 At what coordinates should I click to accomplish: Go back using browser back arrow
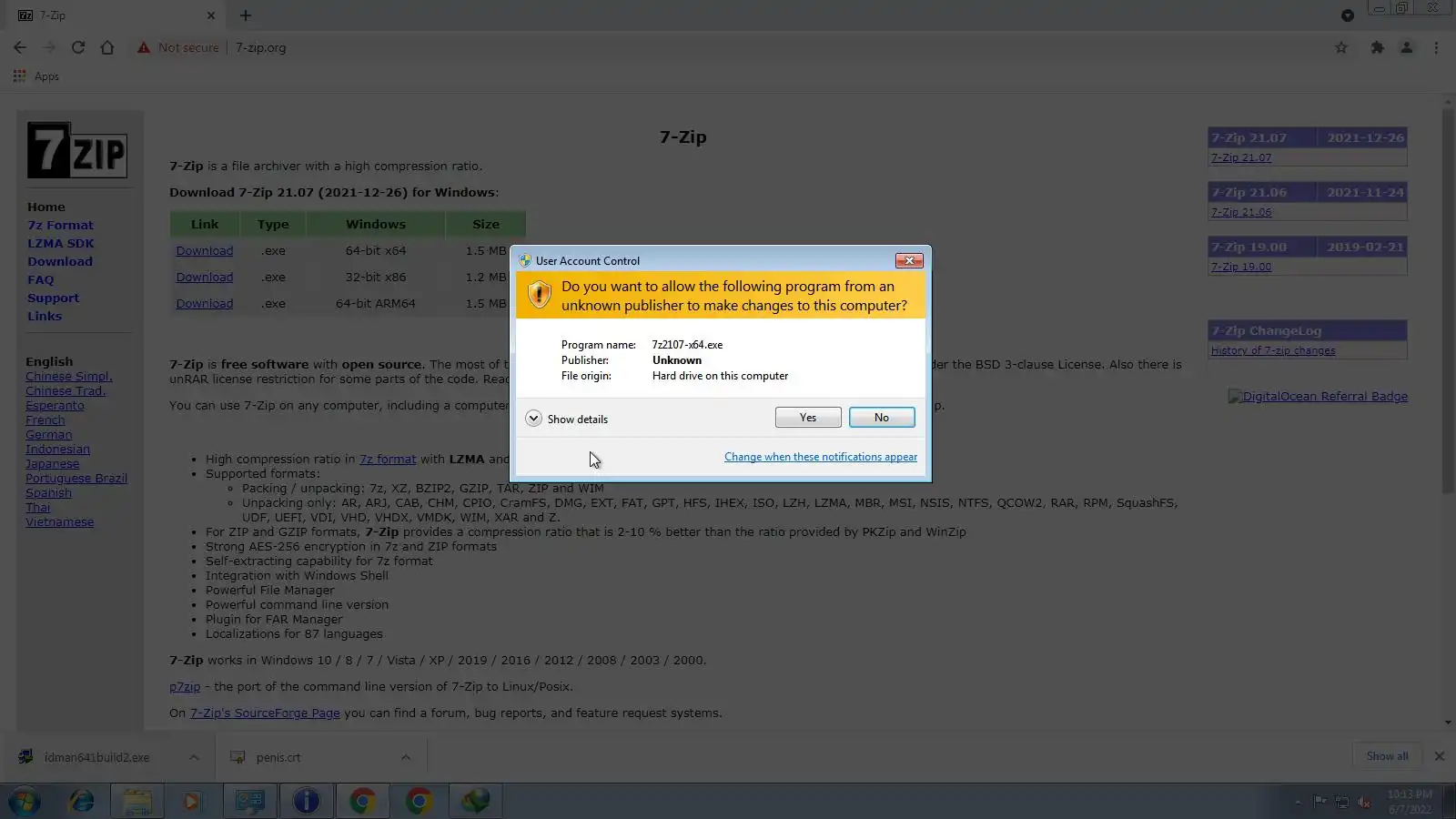[20, 47]
